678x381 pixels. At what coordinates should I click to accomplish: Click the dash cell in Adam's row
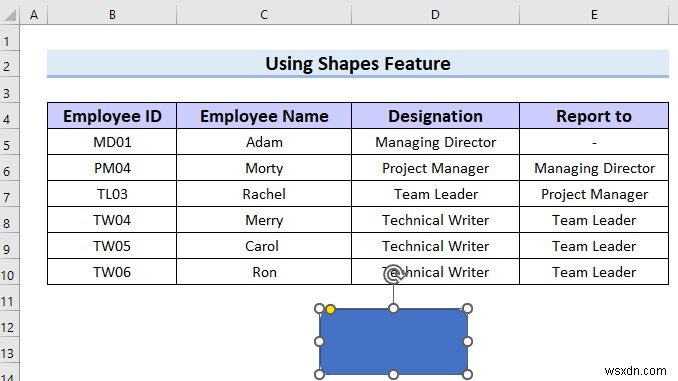[594, 142]
